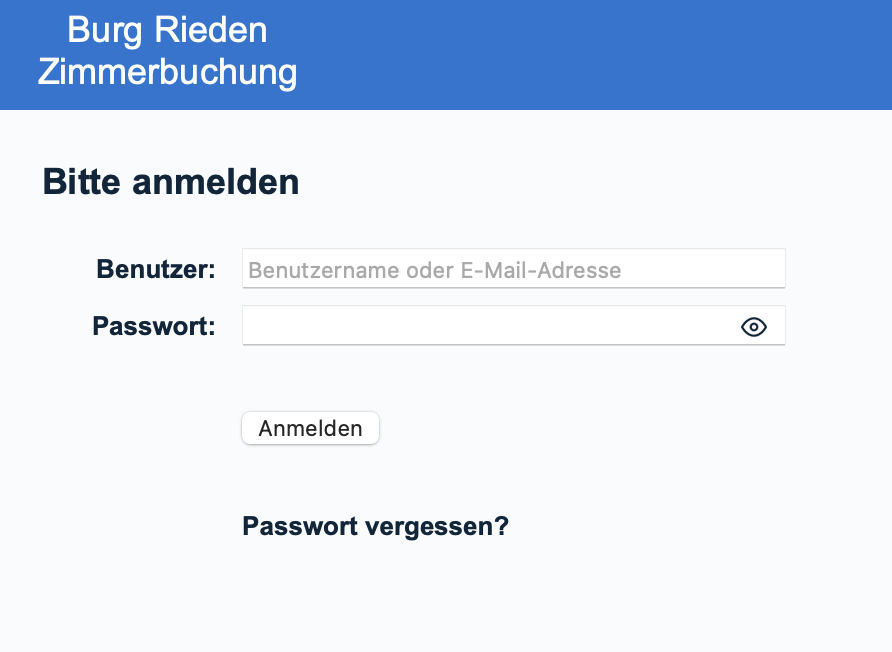This screenshot has height=652, width=892.
Task: Reveal typed password characters via eye toggle
Action: [x=754, y=327]
